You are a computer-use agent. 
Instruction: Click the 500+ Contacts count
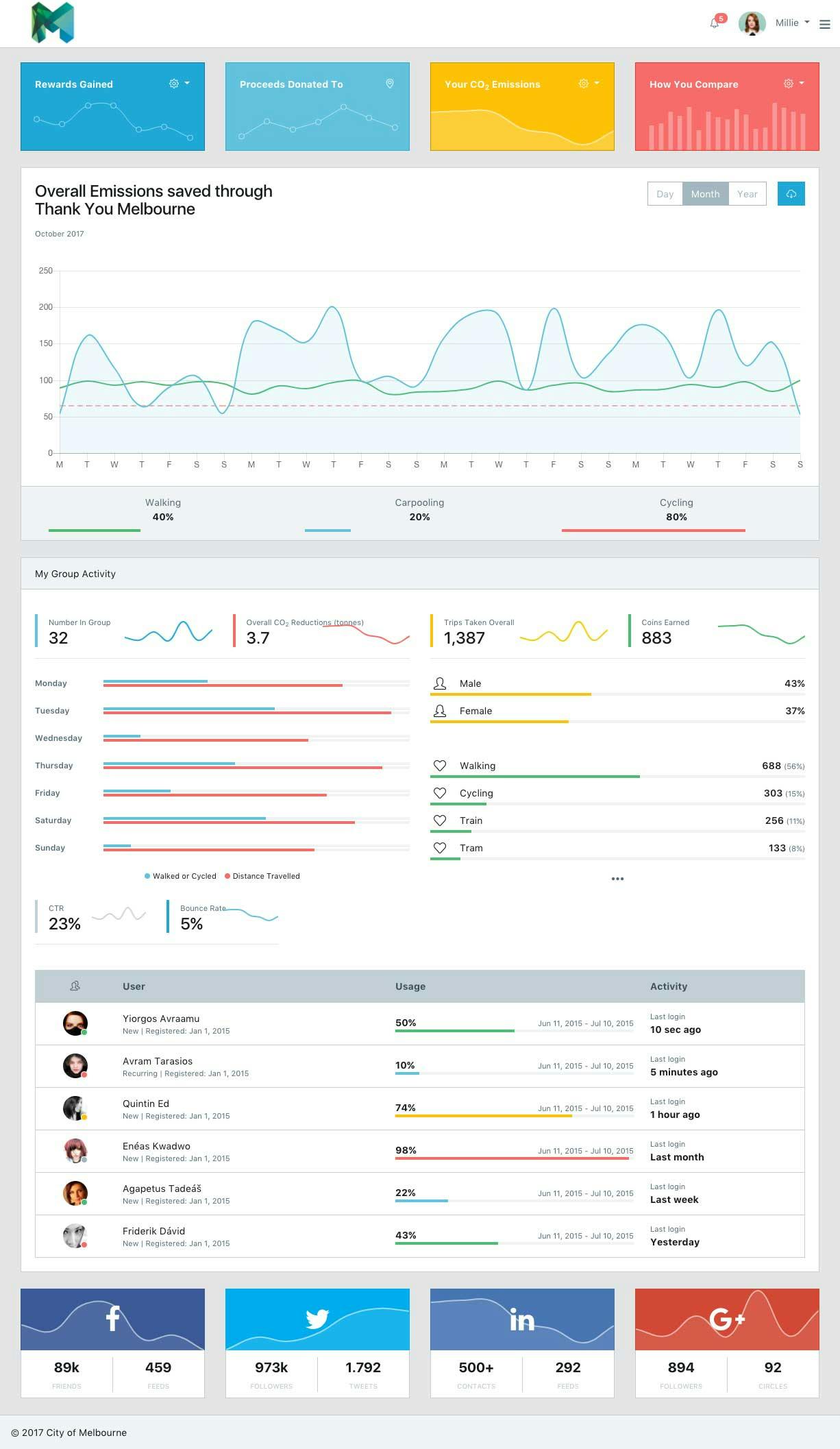476,1367
